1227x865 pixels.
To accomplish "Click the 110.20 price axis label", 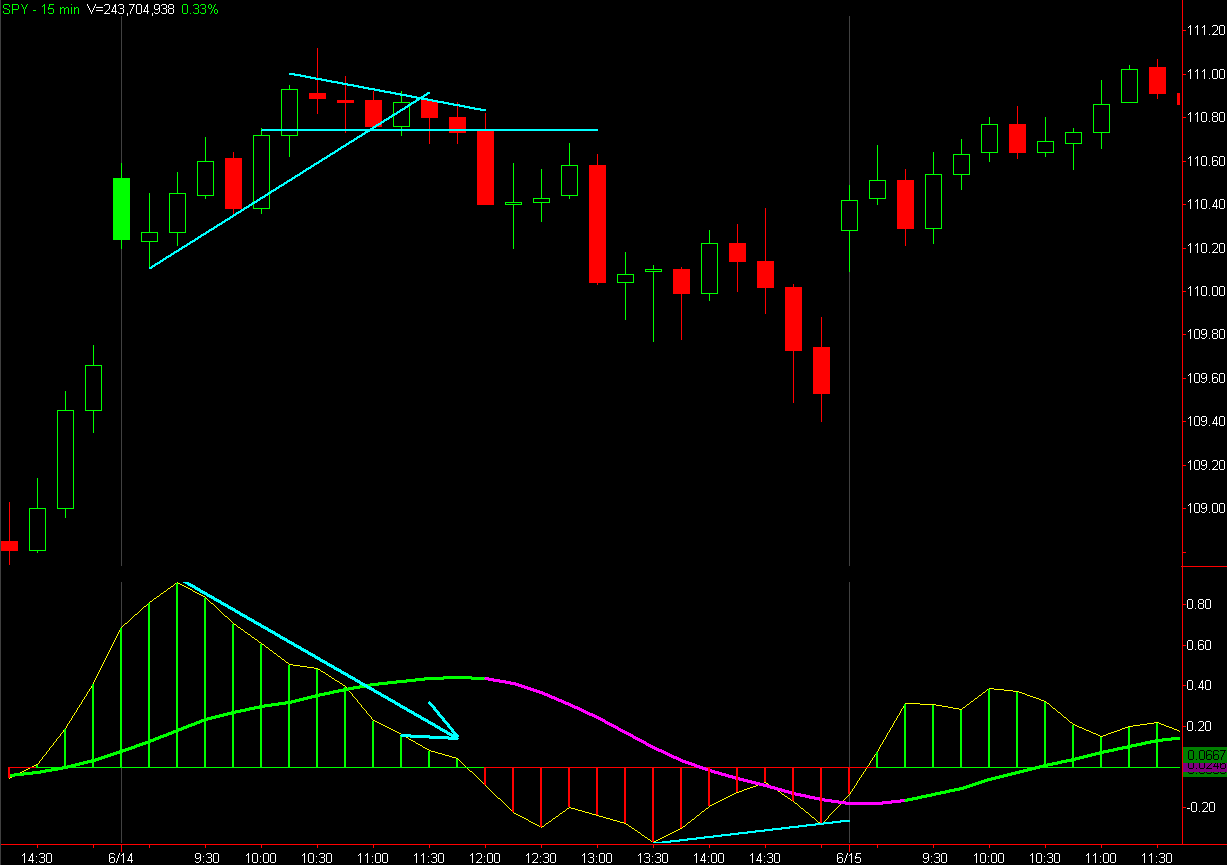I will click(x=1205, y=248).
